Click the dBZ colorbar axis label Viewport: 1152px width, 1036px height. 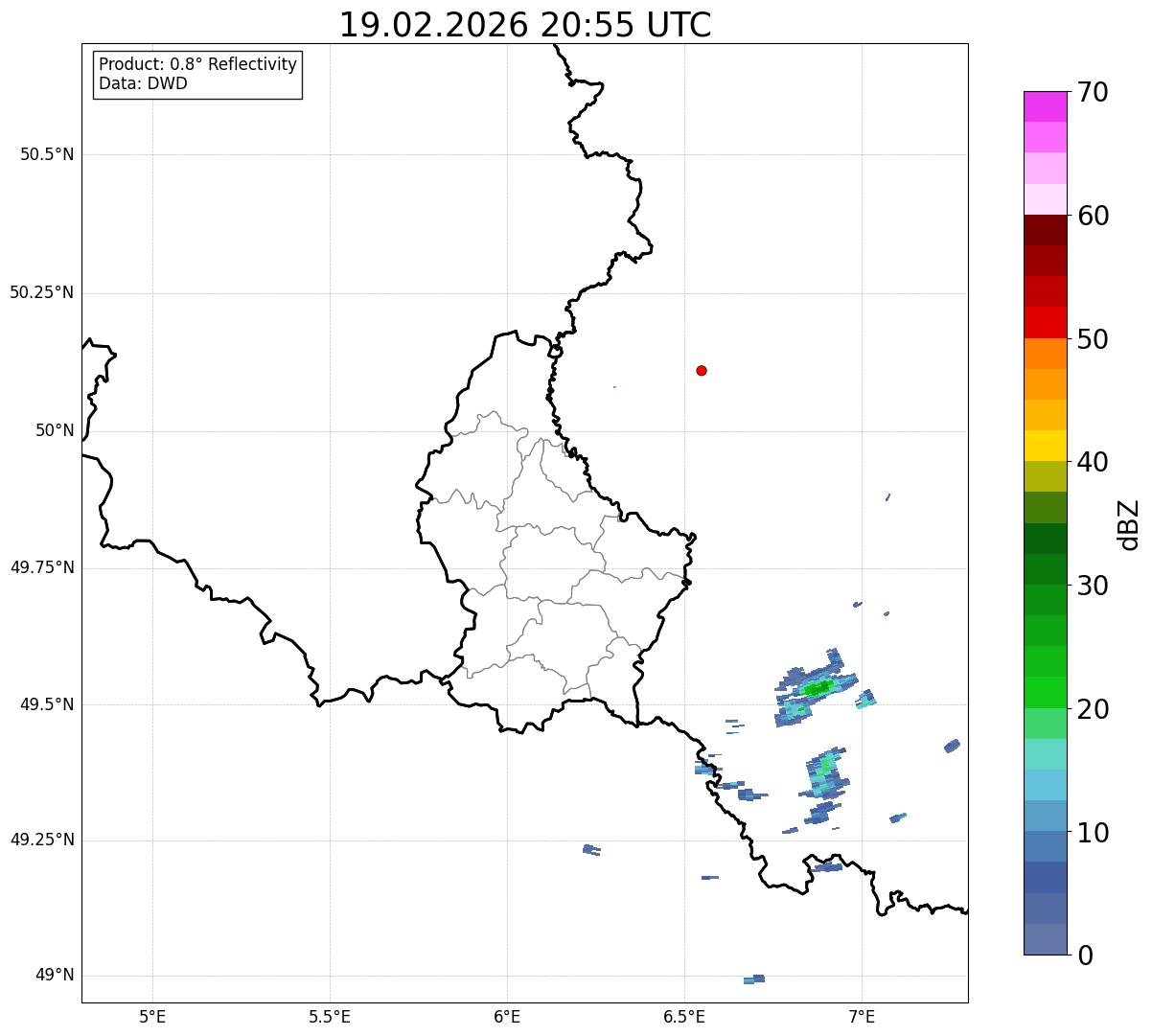click(1129, 523)
